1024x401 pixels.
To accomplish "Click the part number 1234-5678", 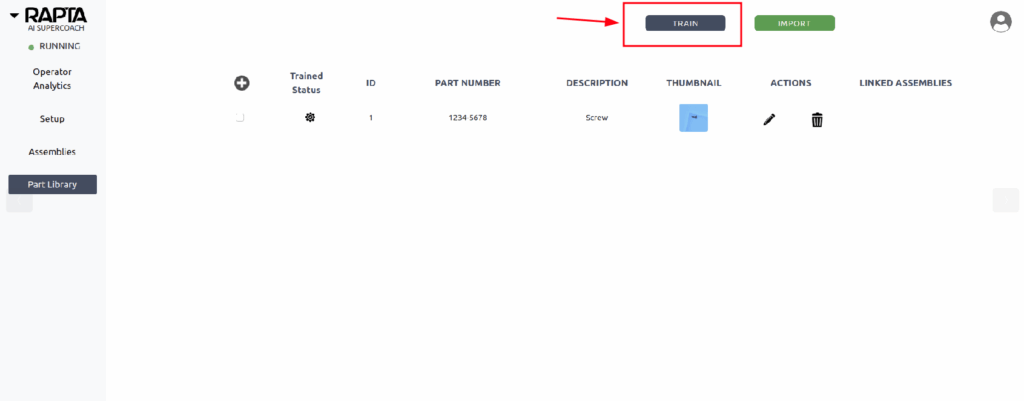I will tap(467, 118).
